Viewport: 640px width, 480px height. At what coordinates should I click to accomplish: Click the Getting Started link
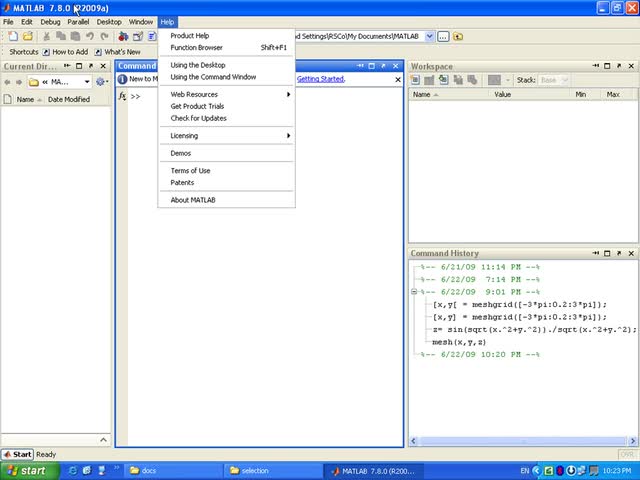320,79
